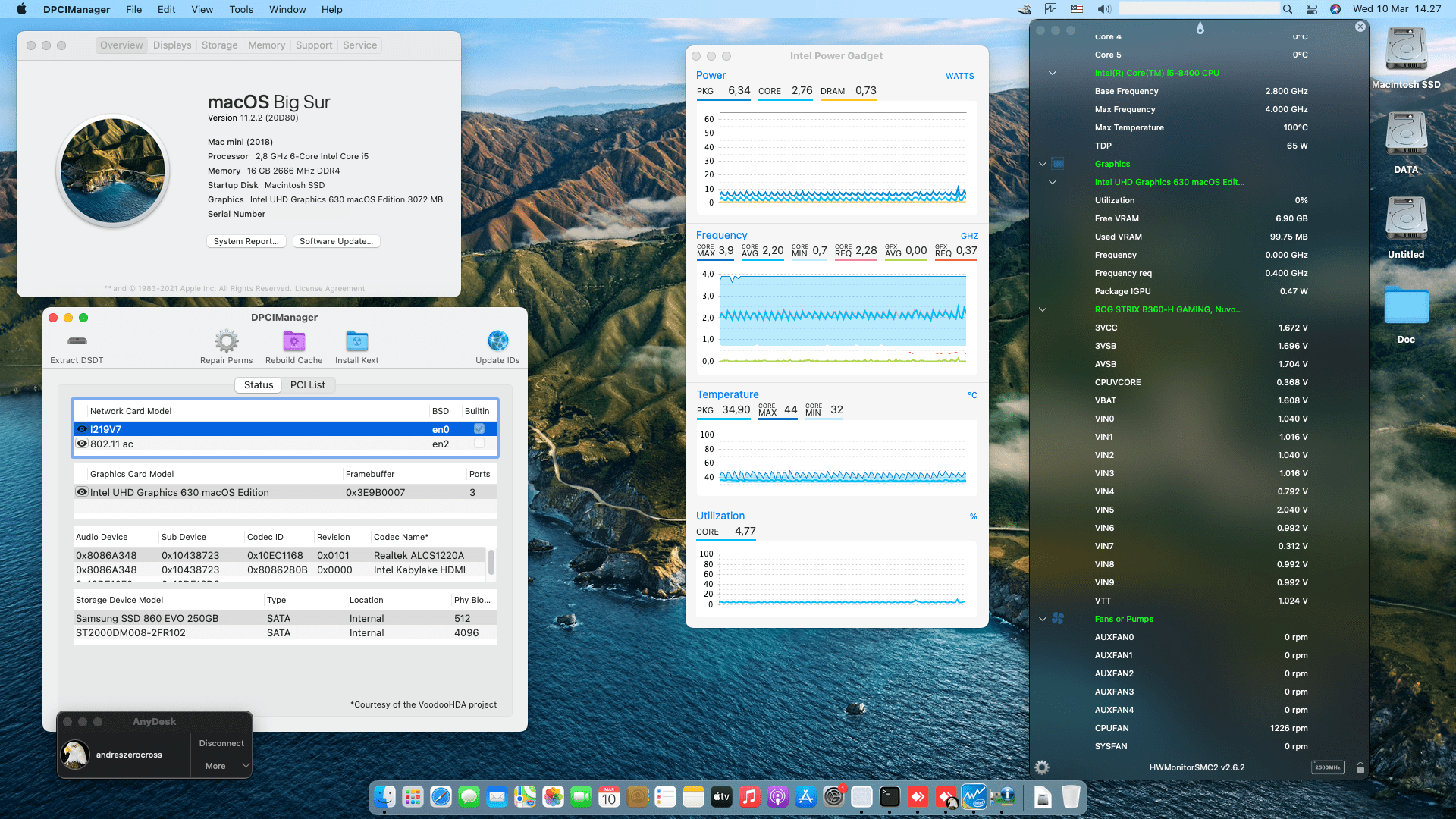Open the Doc folder on desktop

(1406, 306)
